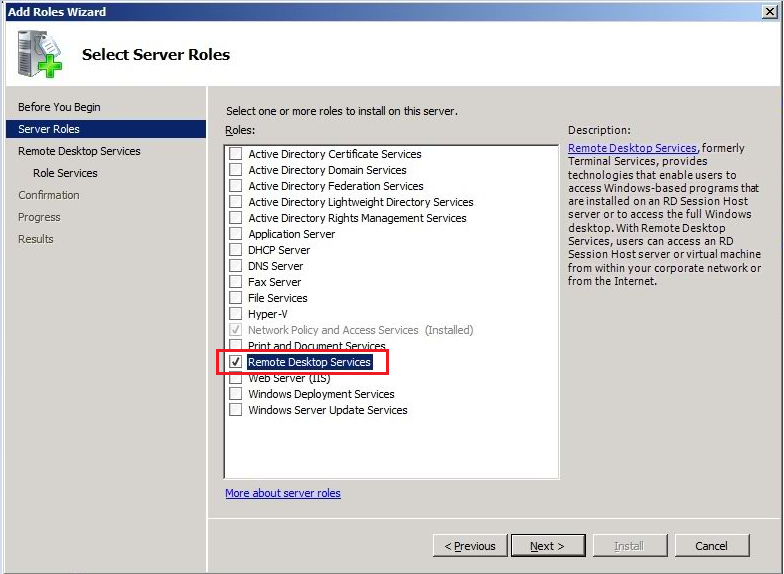The height and width of the screenshot is (574, 784).
Task: Check the File Services checkbox
Action: (236, 298)
